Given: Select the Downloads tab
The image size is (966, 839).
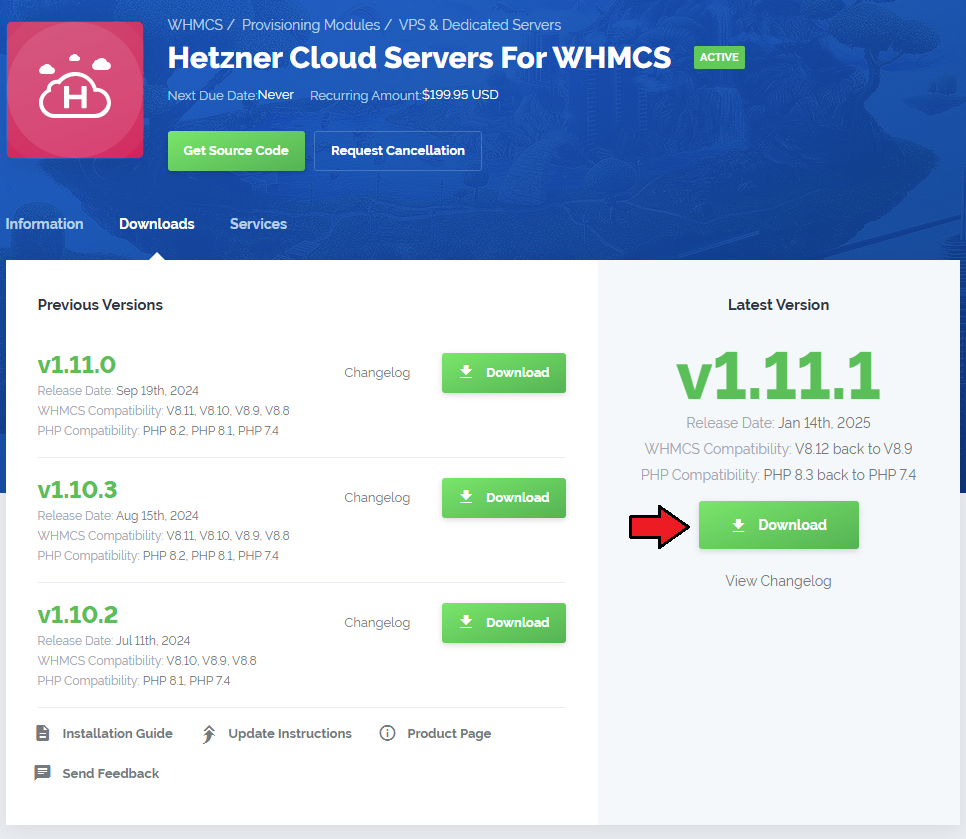Looking at the screenshot, I should click(x=156, y=224).
